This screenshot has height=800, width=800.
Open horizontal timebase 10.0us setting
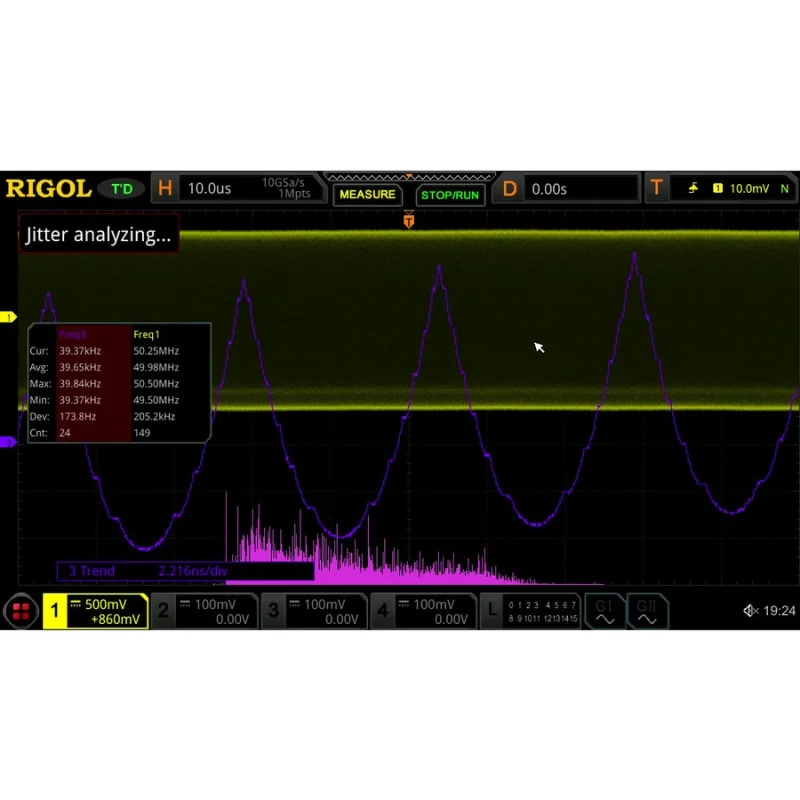click(210, 189)
